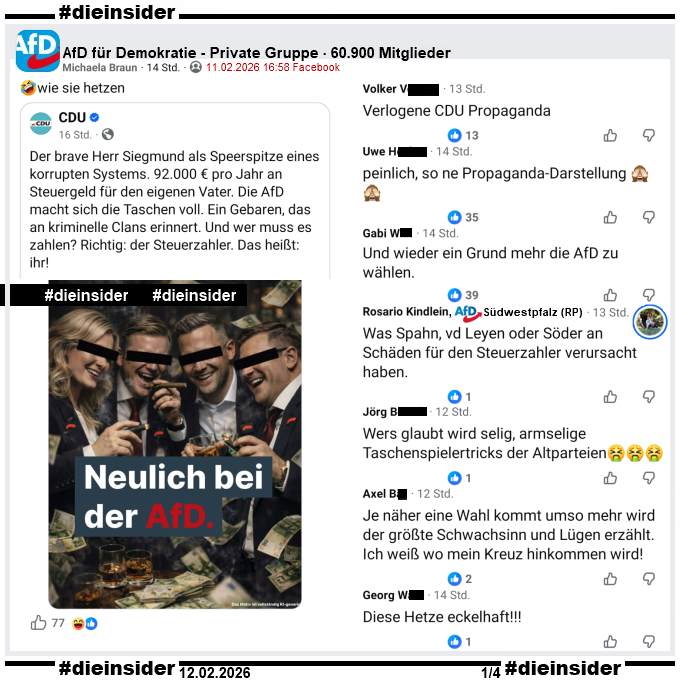Viewport: 680px width, 680px height.
Task: Open the 35 likes reaction count
Action: point(463,217)
